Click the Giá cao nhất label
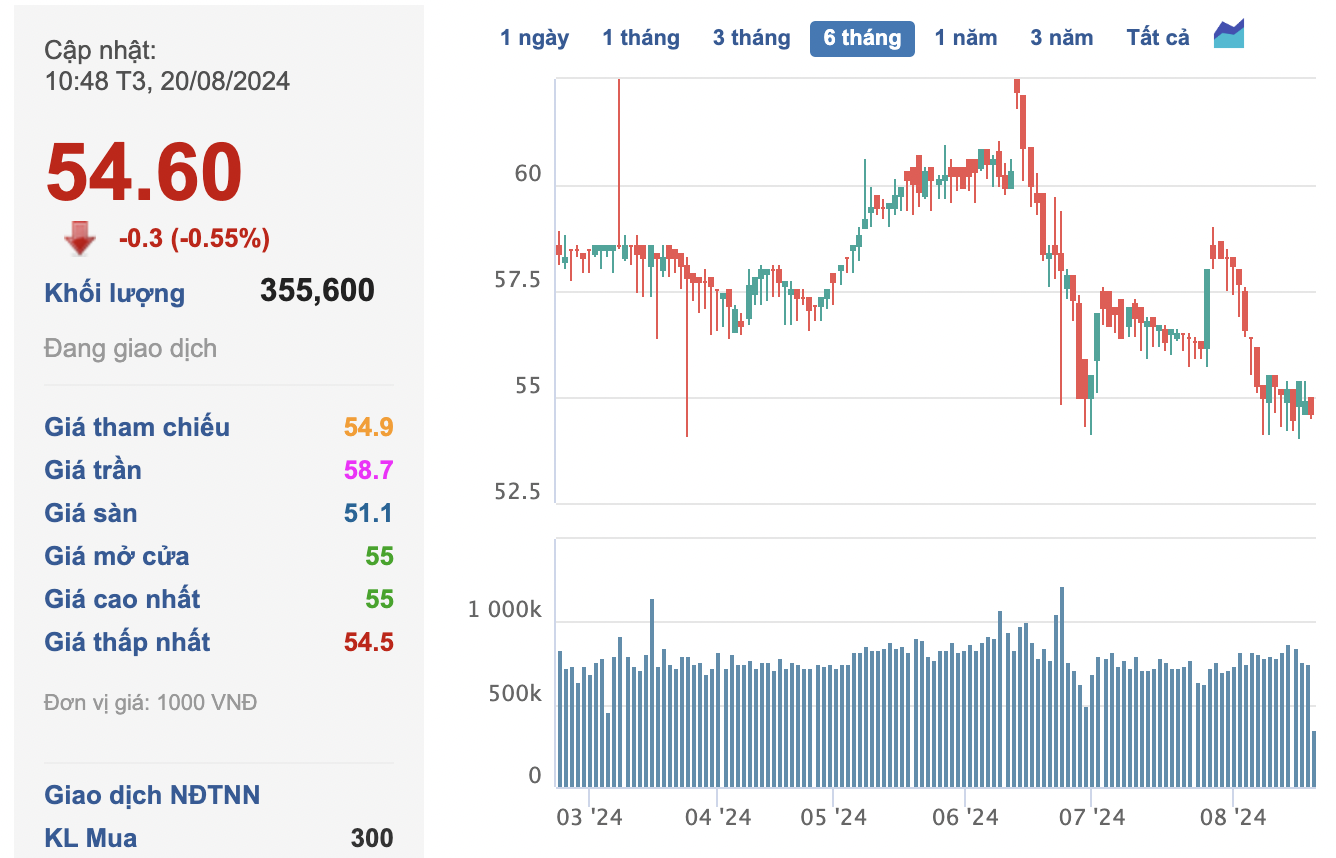Screen dimensions: 1336x858 click(122, 599)
